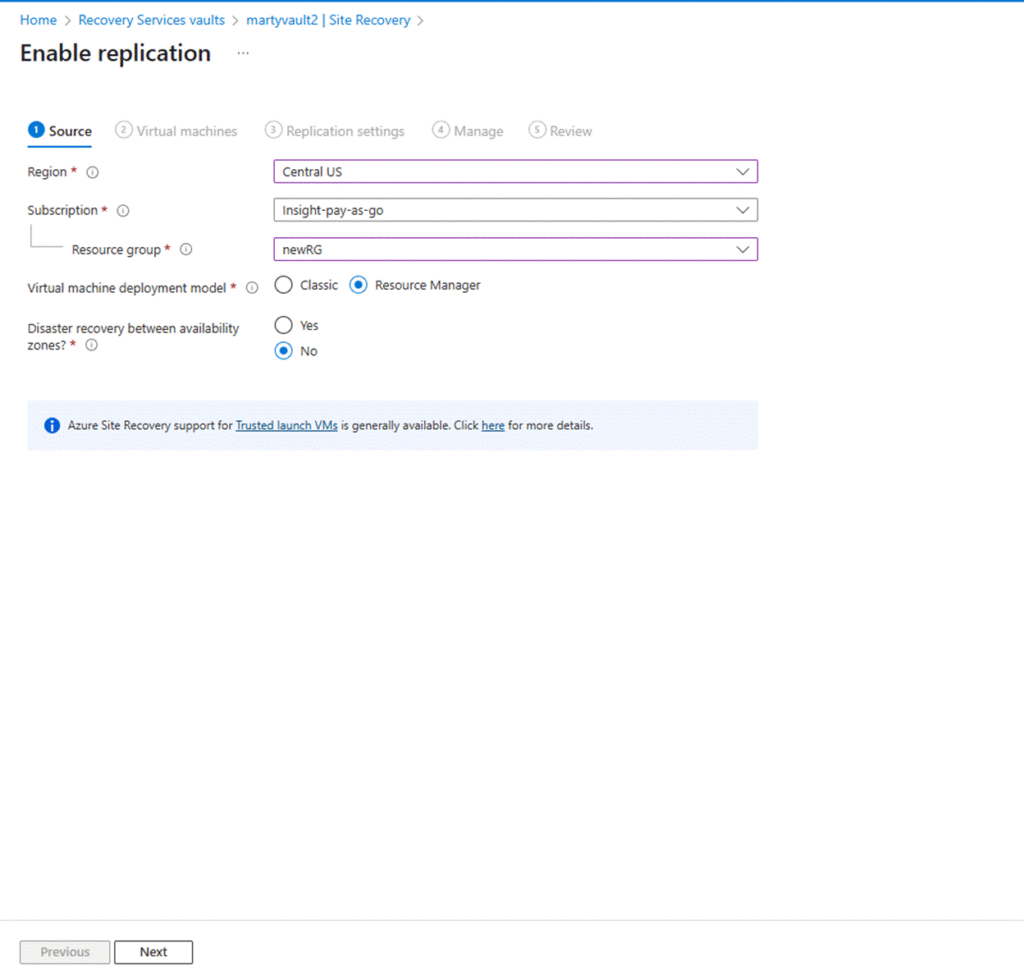The image size is (1024, 979).
Task: Open the Trusted launch VMs link
Action: click(x=286, y=426)
